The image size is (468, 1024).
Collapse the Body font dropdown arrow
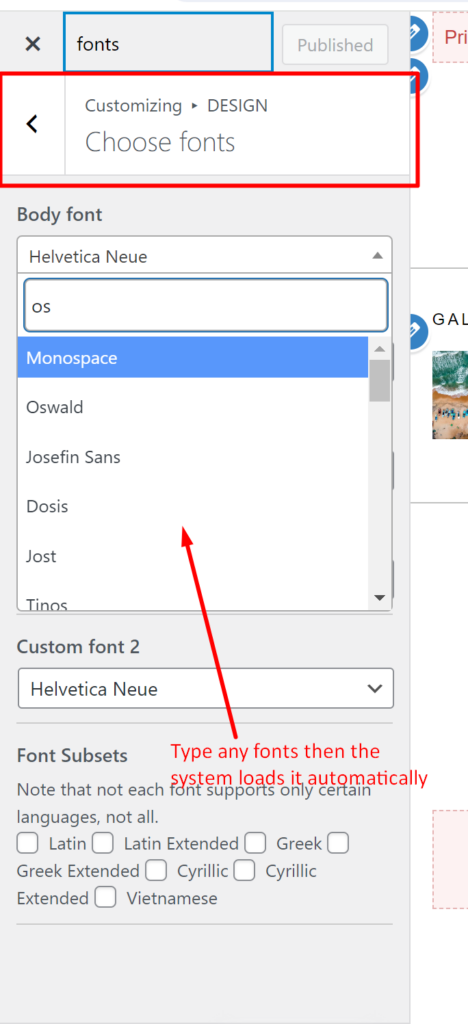coord(377,255)
